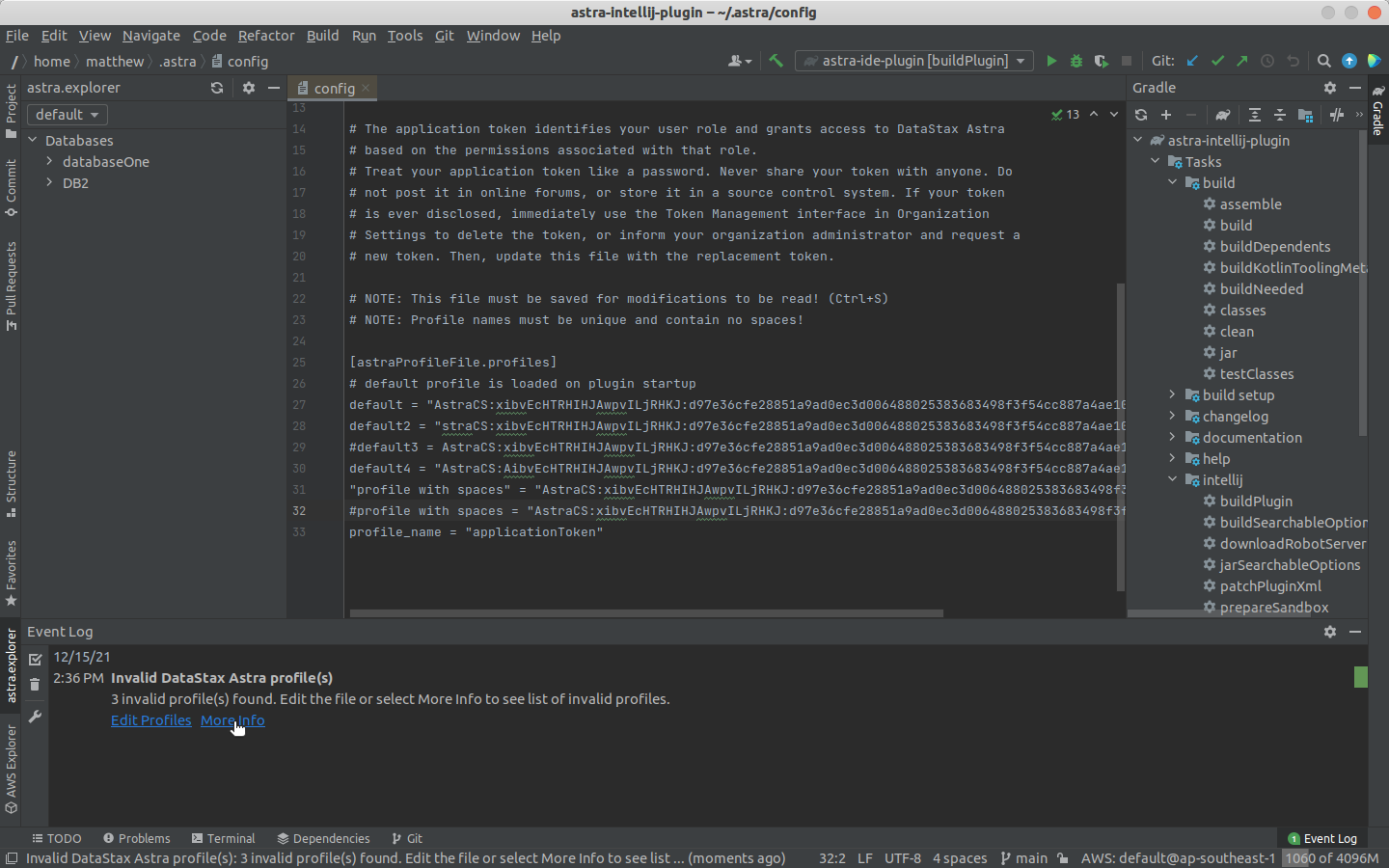Collapse all nodes in Gradle panel

pos(1280,115)
